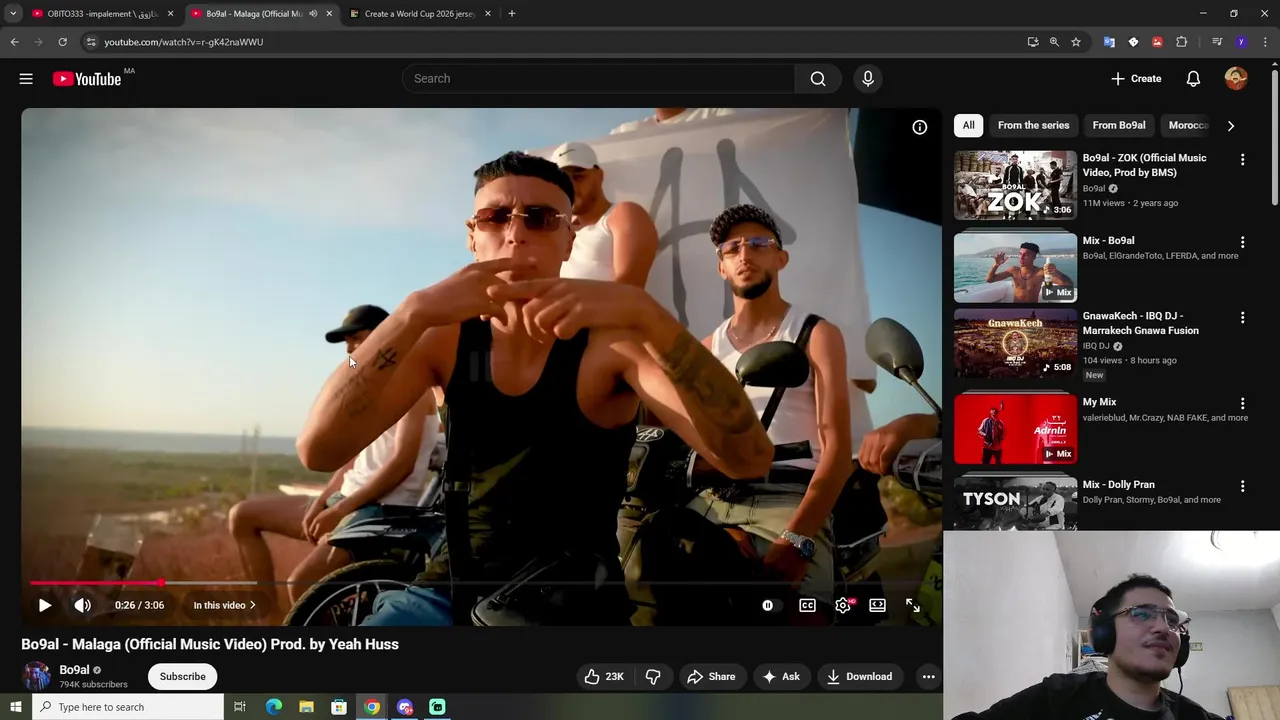
Task: Show video info card icon
Action: pos(919,127)
